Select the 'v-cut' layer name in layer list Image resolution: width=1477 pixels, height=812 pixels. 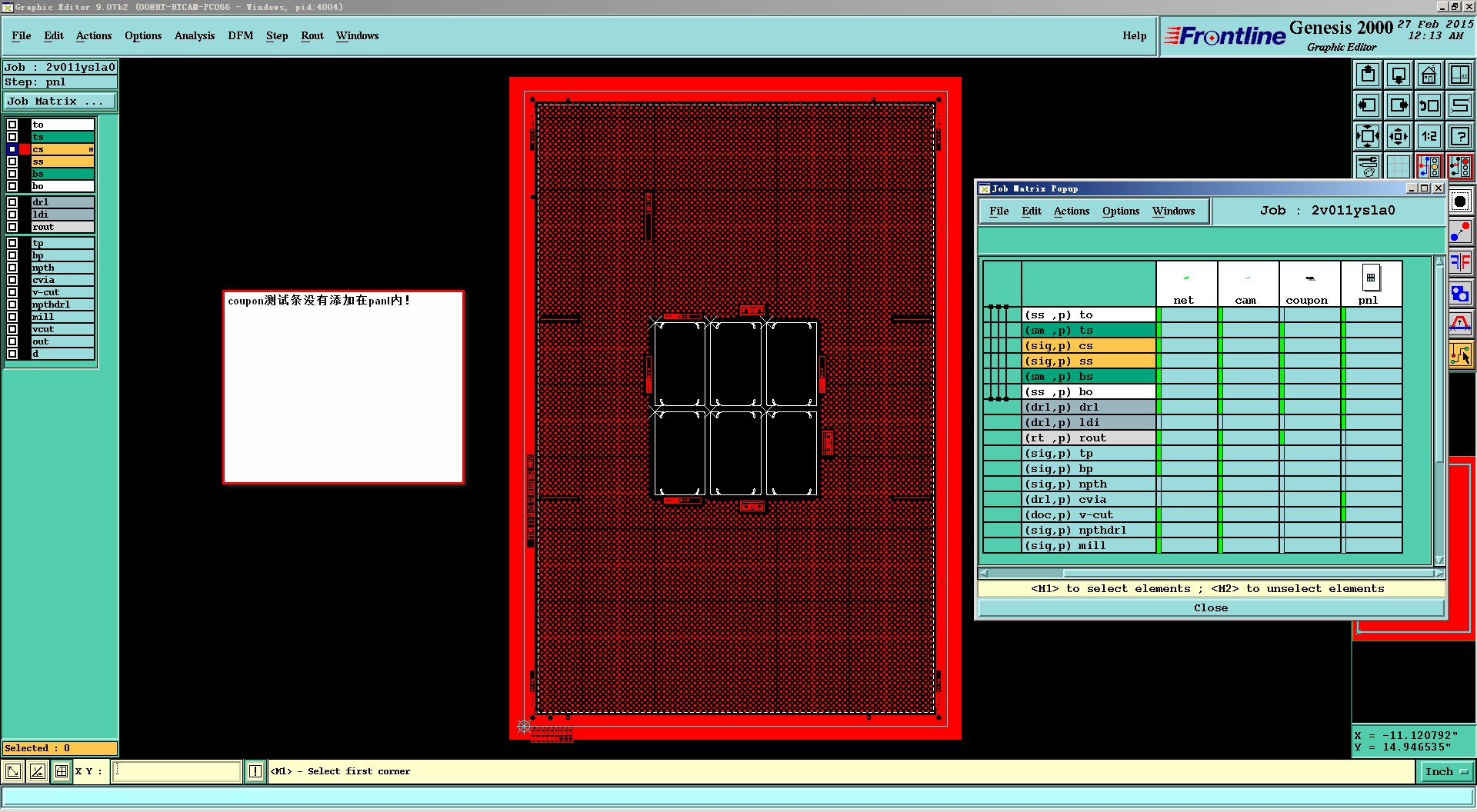click(x=62, y=292)
